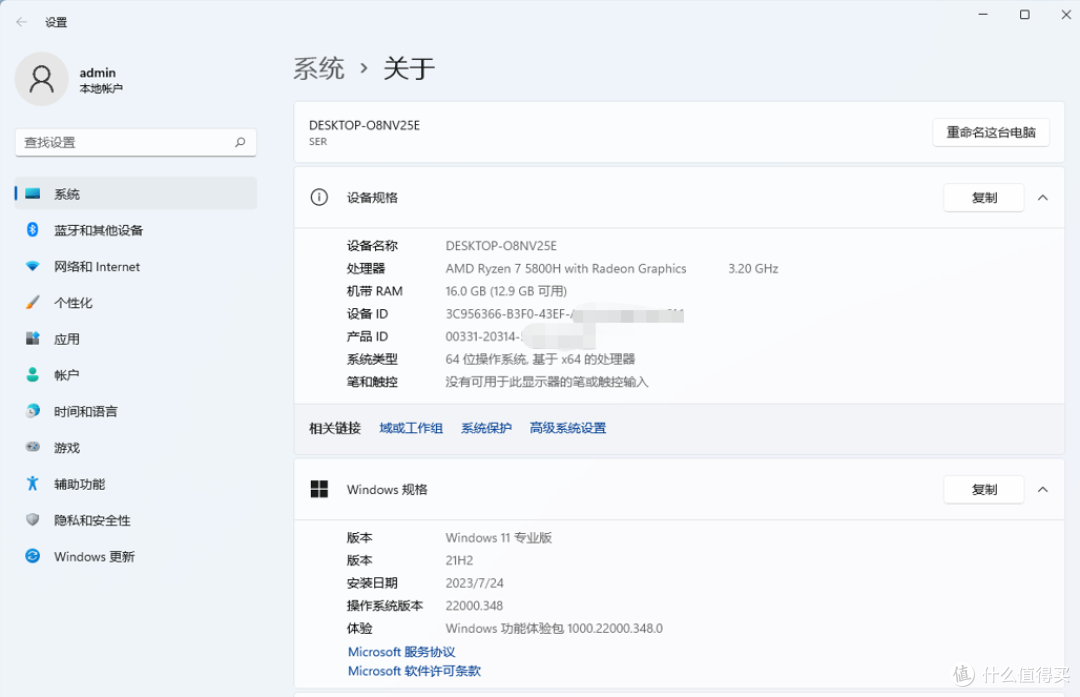
Task: Select device name value DESKTOP-O8NV25E in specs
Action: (x=501, y=246)
